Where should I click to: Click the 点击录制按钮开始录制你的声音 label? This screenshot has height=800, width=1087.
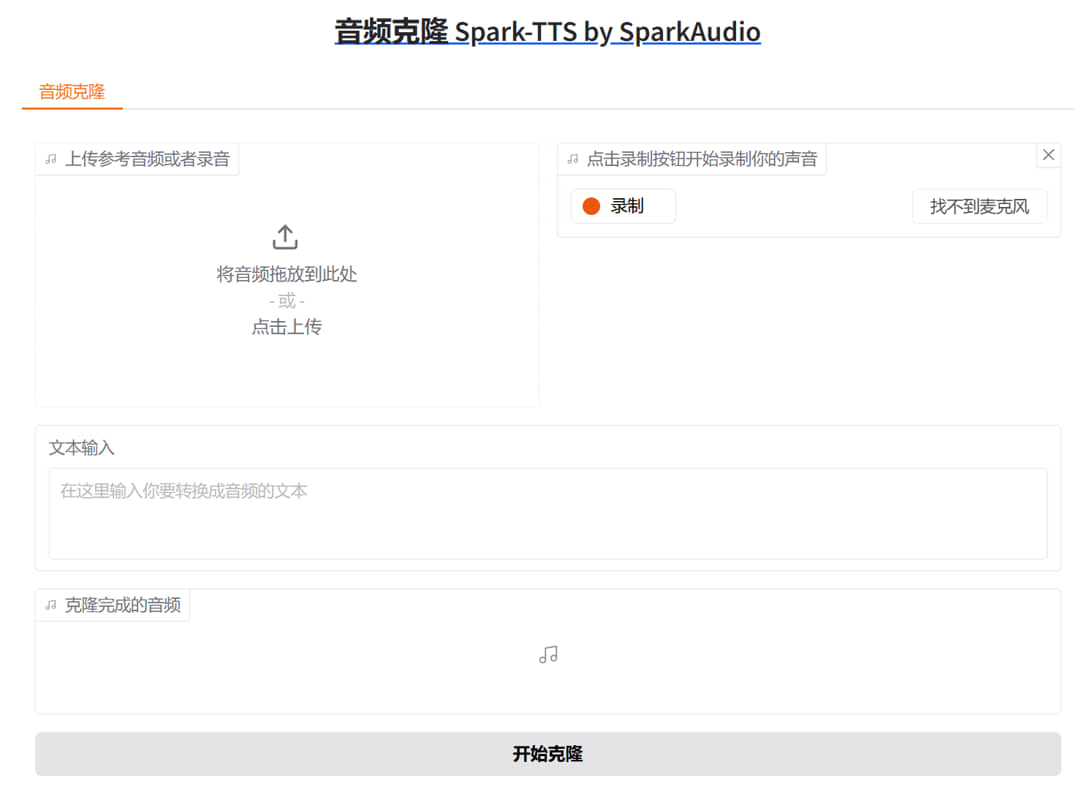702,159
